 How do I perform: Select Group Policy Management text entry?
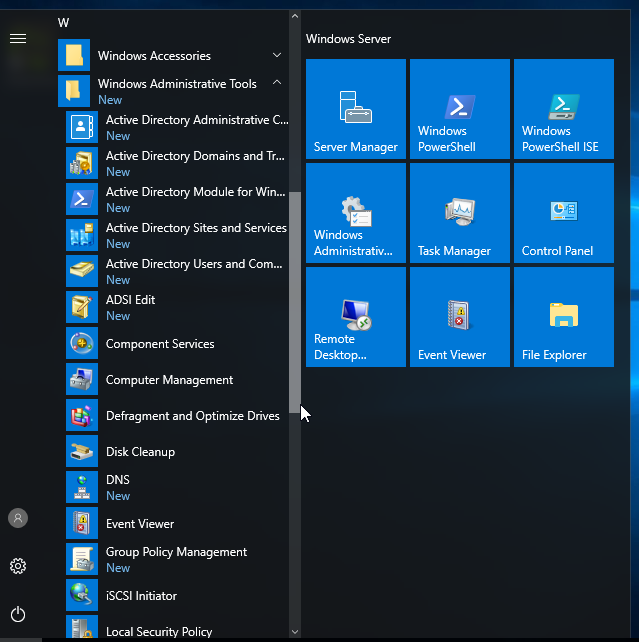(176, 552)
